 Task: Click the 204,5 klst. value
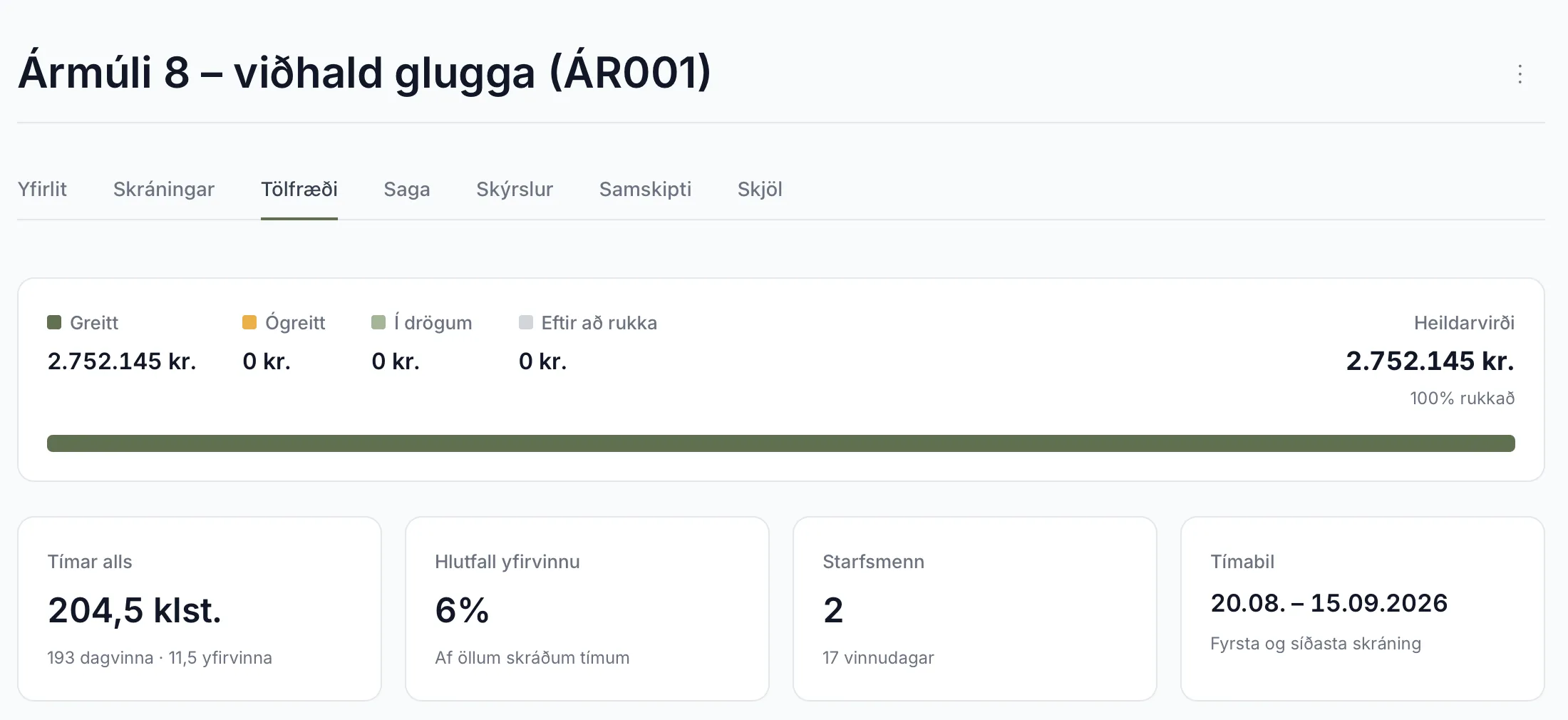(135, 610)
